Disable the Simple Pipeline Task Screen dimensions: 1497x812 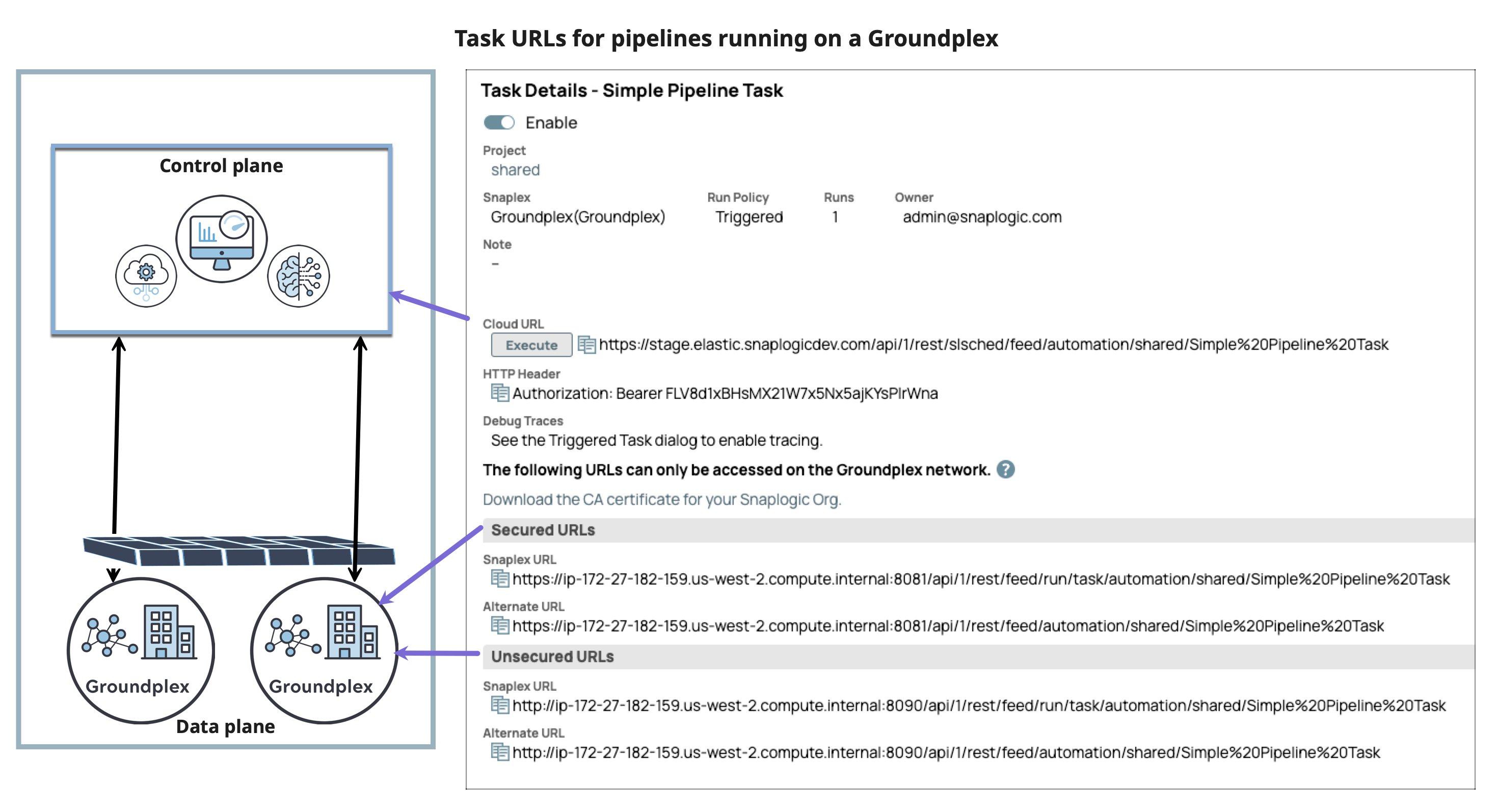499,123
